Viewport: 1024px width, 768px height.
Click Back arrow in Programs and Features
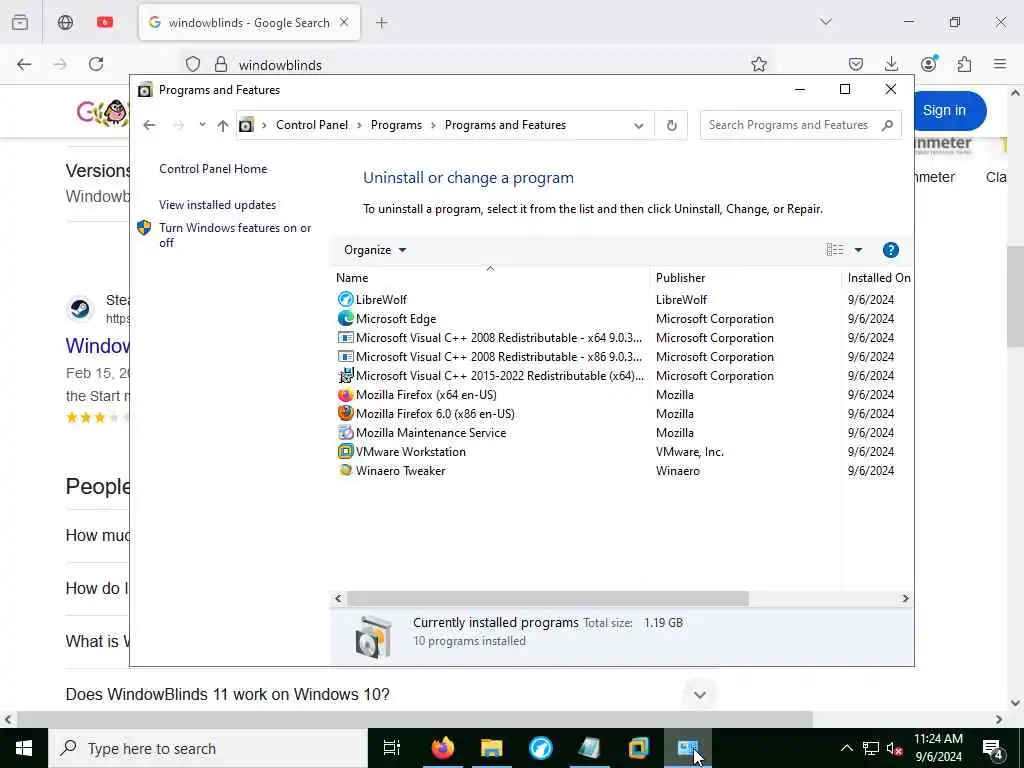tap(149, 125)
